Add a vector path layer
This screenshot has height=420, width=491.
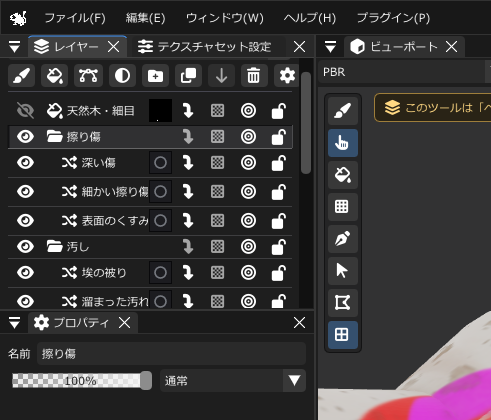(88, 76)
